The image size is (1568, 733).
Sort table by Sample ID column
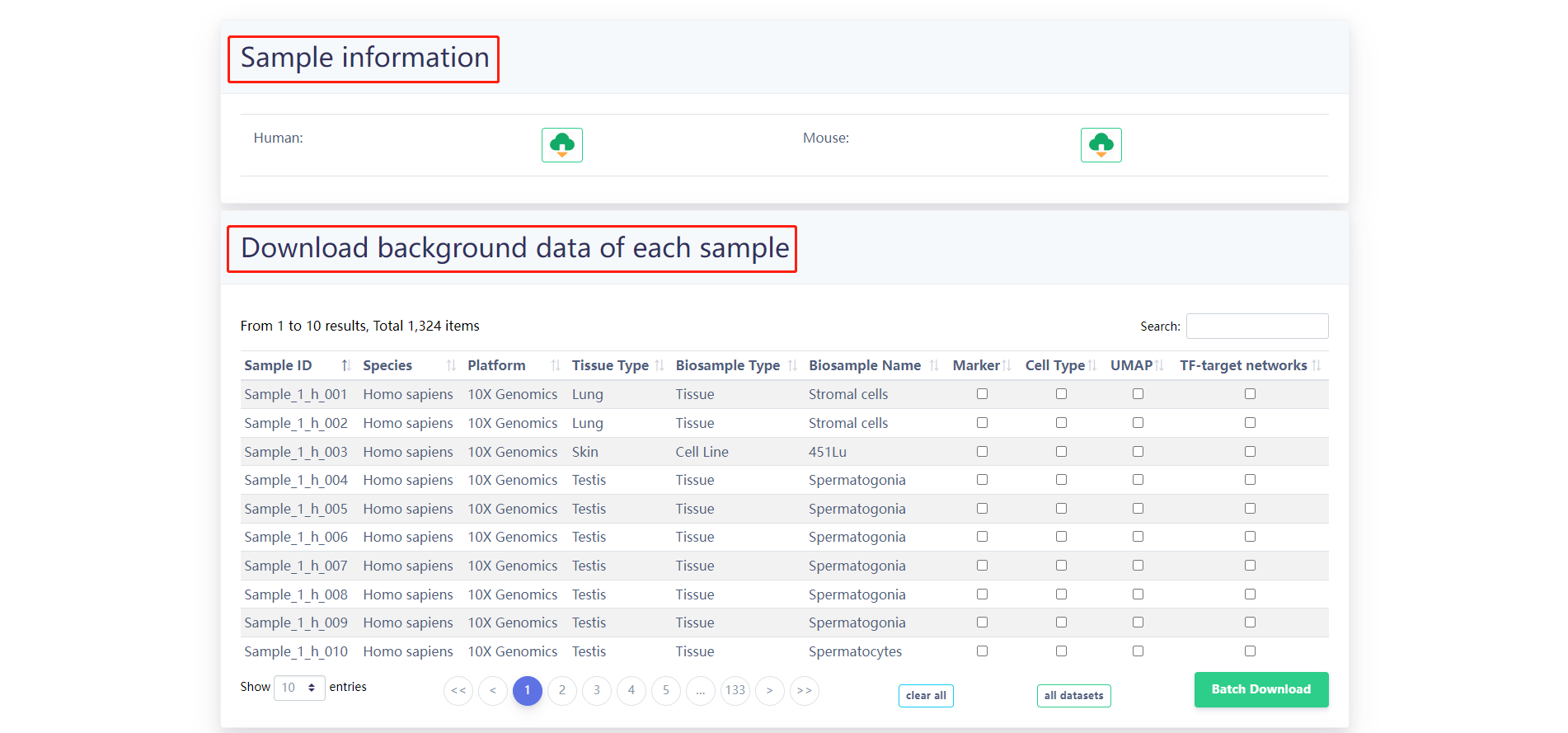(298, 365)
